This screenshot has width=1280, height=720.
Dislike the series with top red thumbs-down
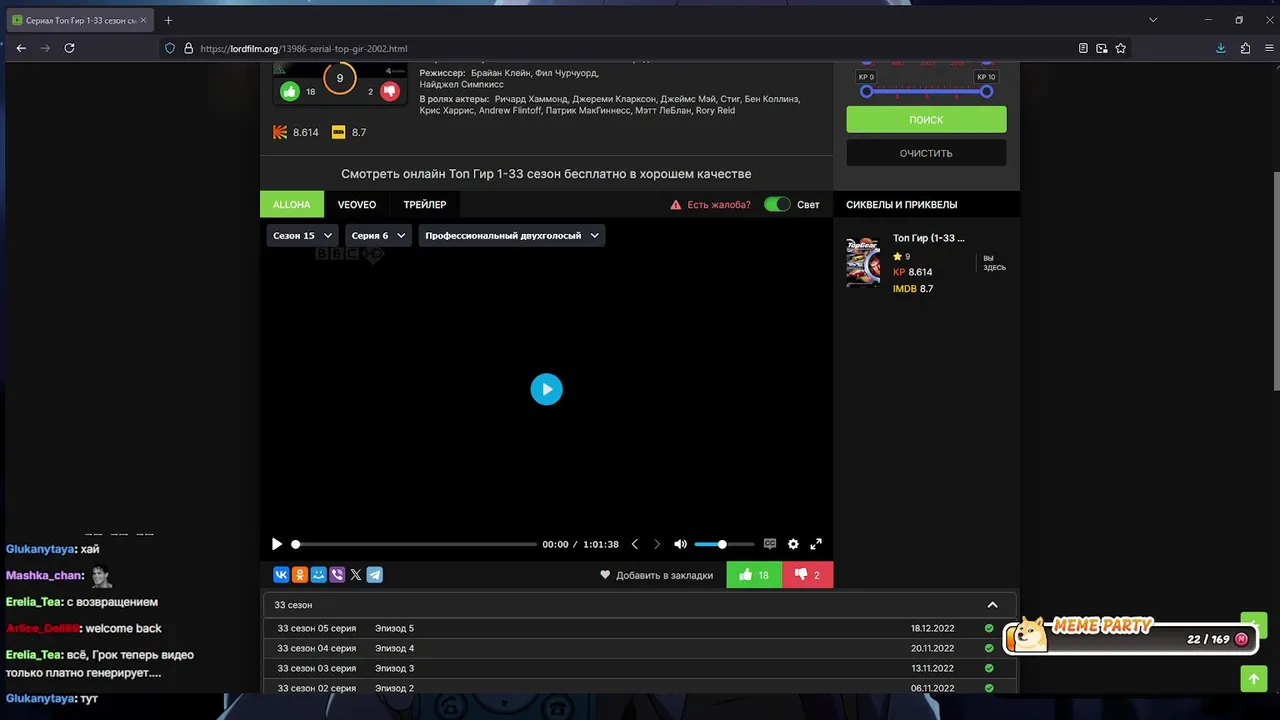click(389, 91)
